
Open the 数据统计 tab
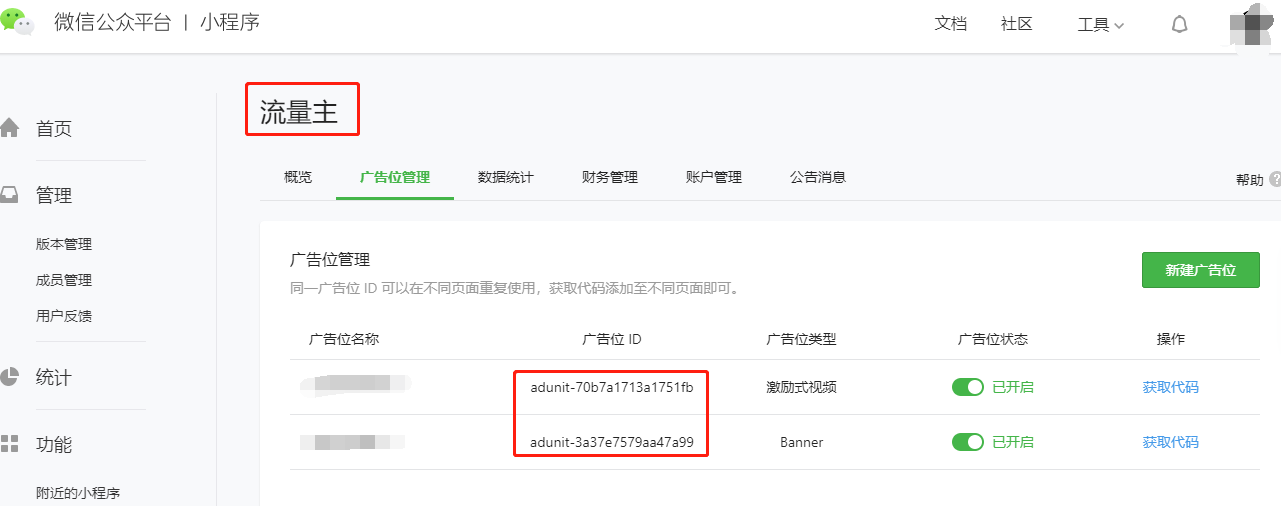(x=506, y=177)
